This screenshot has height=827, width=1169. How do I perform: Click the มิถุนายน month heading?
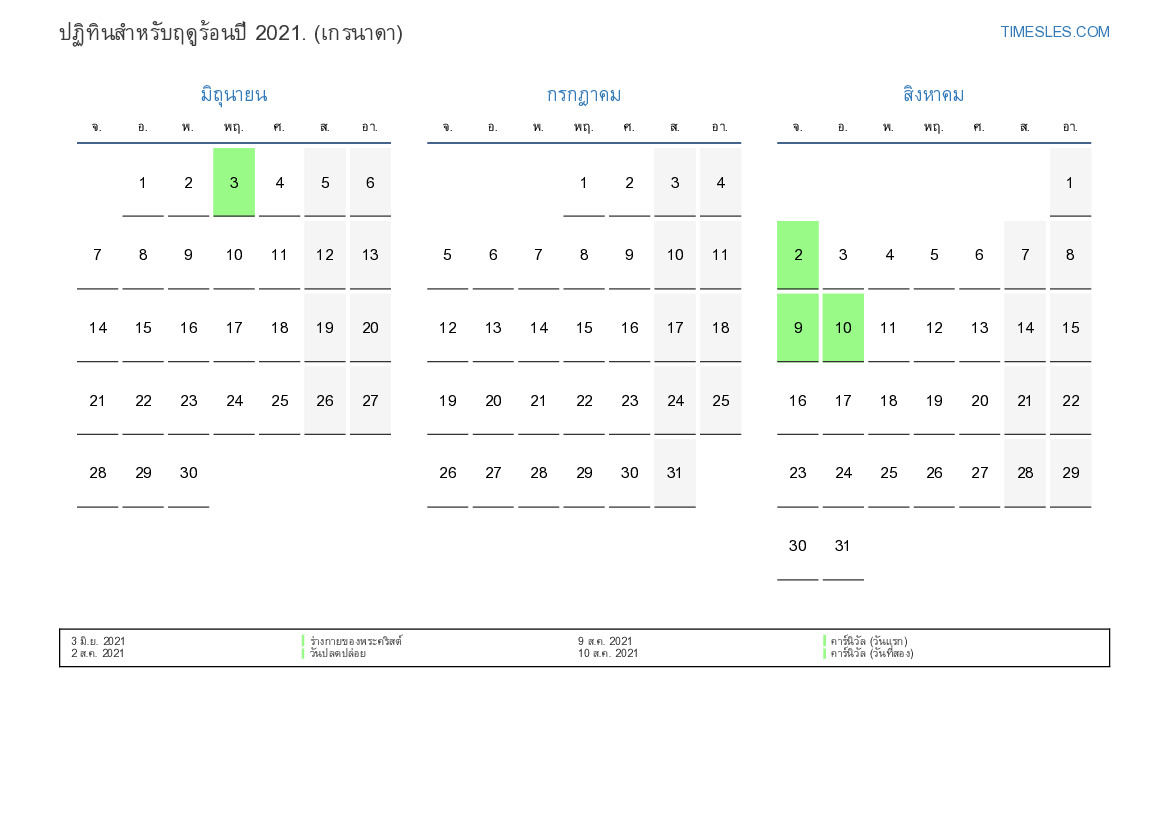click(233, 95)
